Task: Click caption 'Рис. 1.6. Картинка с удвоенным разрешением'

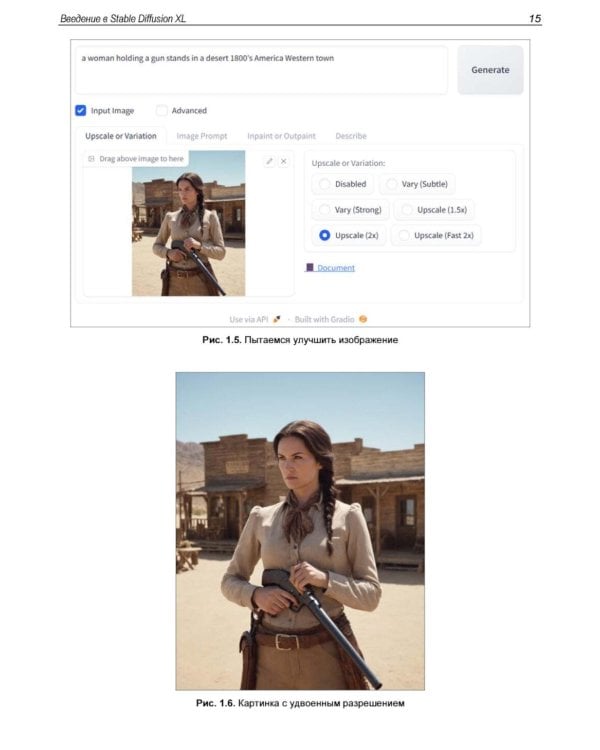Action: point(300,703)
